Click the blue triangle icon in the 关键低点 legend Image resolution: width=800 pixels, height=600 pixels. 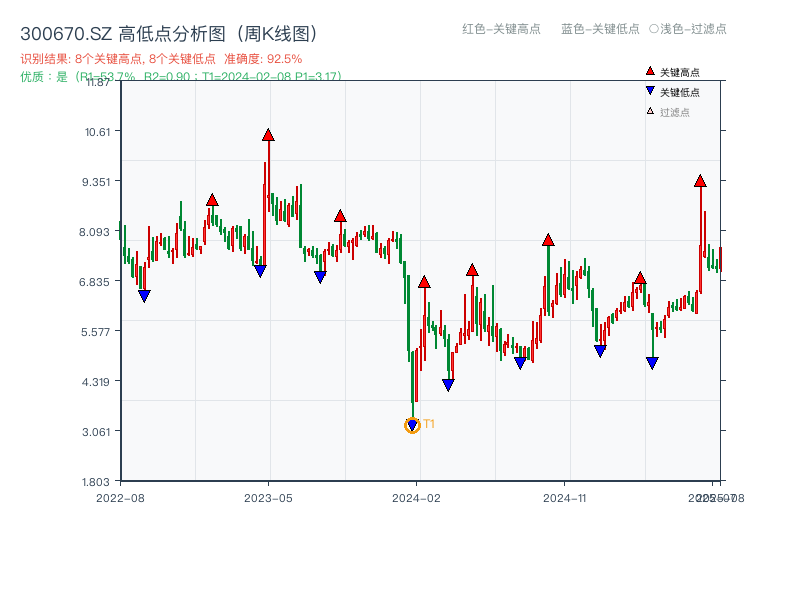[650, 91]
